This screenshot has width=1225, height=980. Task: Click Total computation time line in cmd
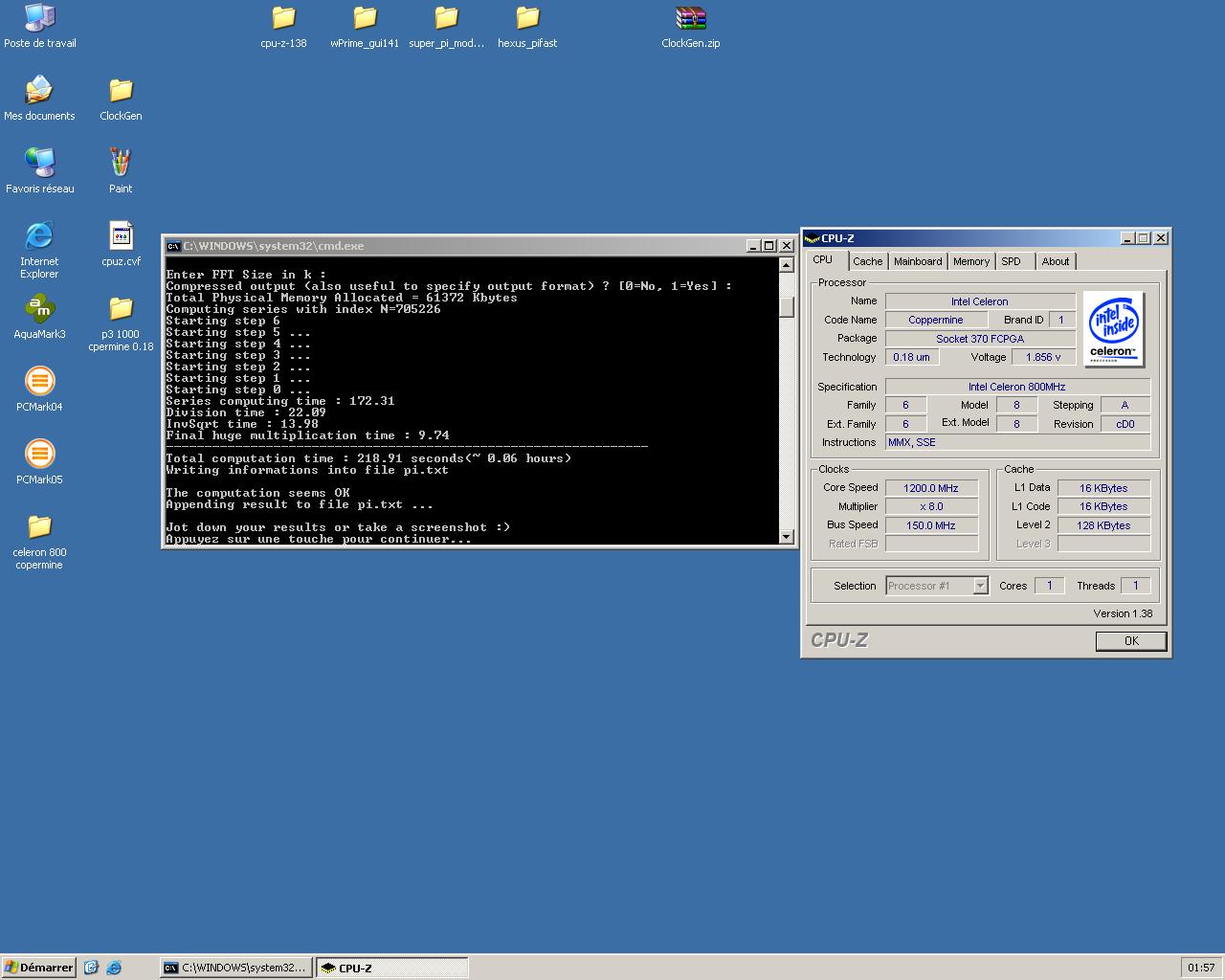(x=368, y=458)
